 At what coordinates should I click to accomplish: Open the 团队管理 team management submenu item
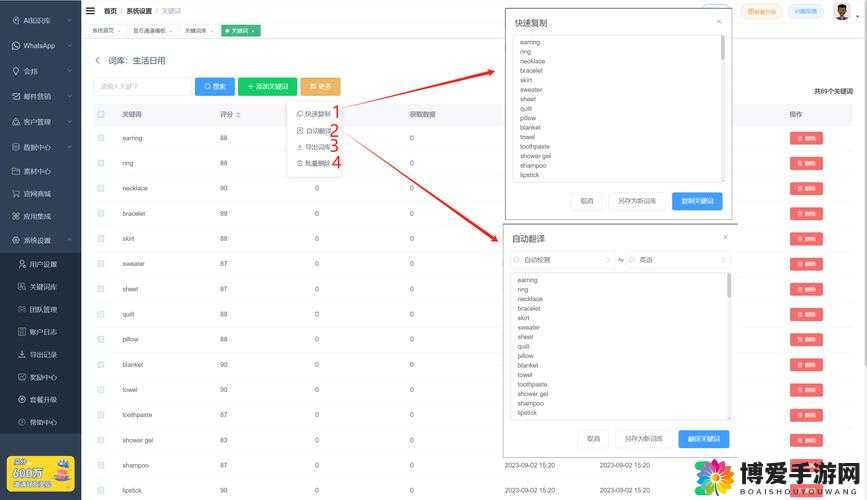click(40, 309)
